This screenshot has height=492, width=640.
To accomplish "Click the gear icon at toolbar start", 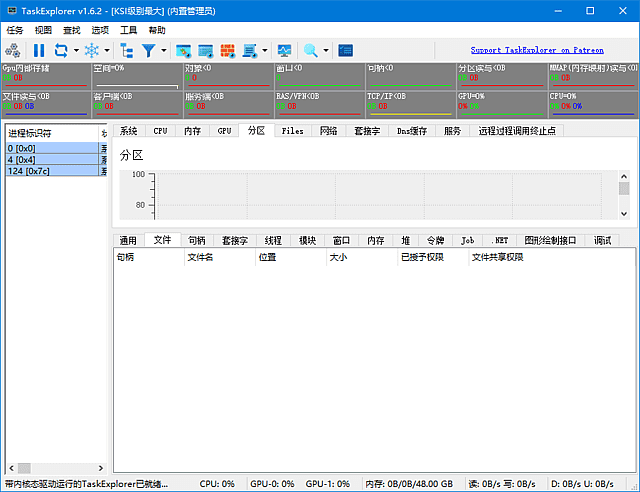I will pos(15,50).
